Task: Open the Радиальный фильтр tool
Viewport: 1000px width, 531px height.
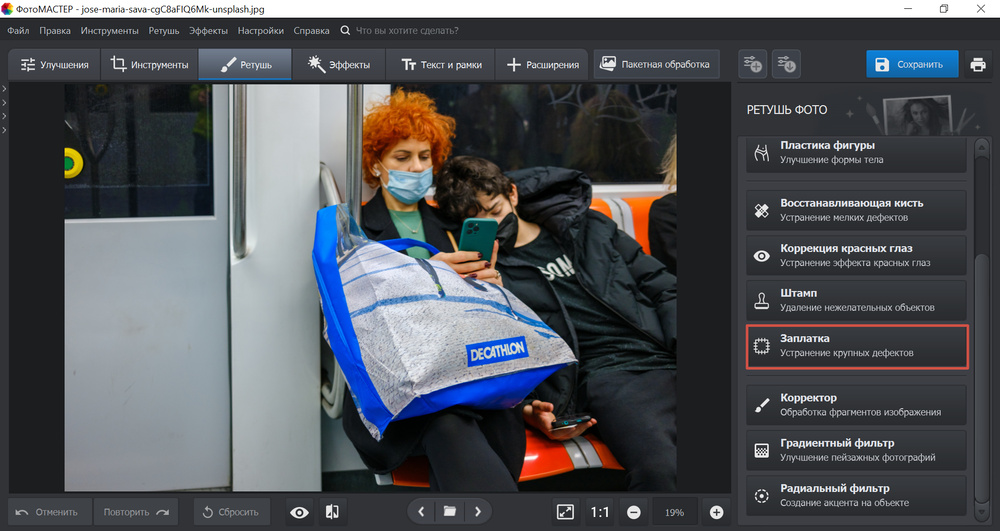Action: tap(857, 495)
